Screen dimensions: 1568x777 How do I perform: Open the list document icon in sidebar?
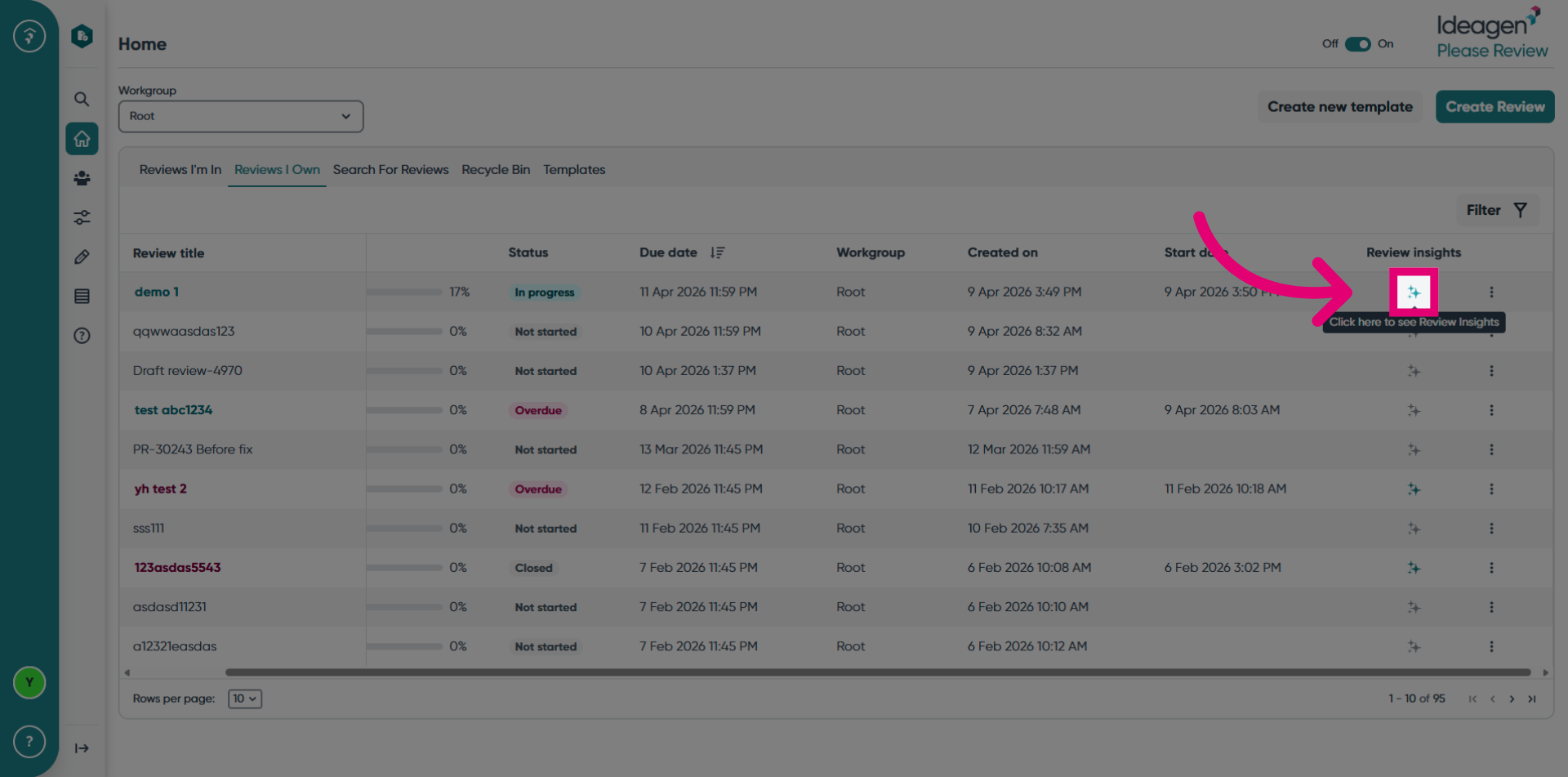[82, 296]
